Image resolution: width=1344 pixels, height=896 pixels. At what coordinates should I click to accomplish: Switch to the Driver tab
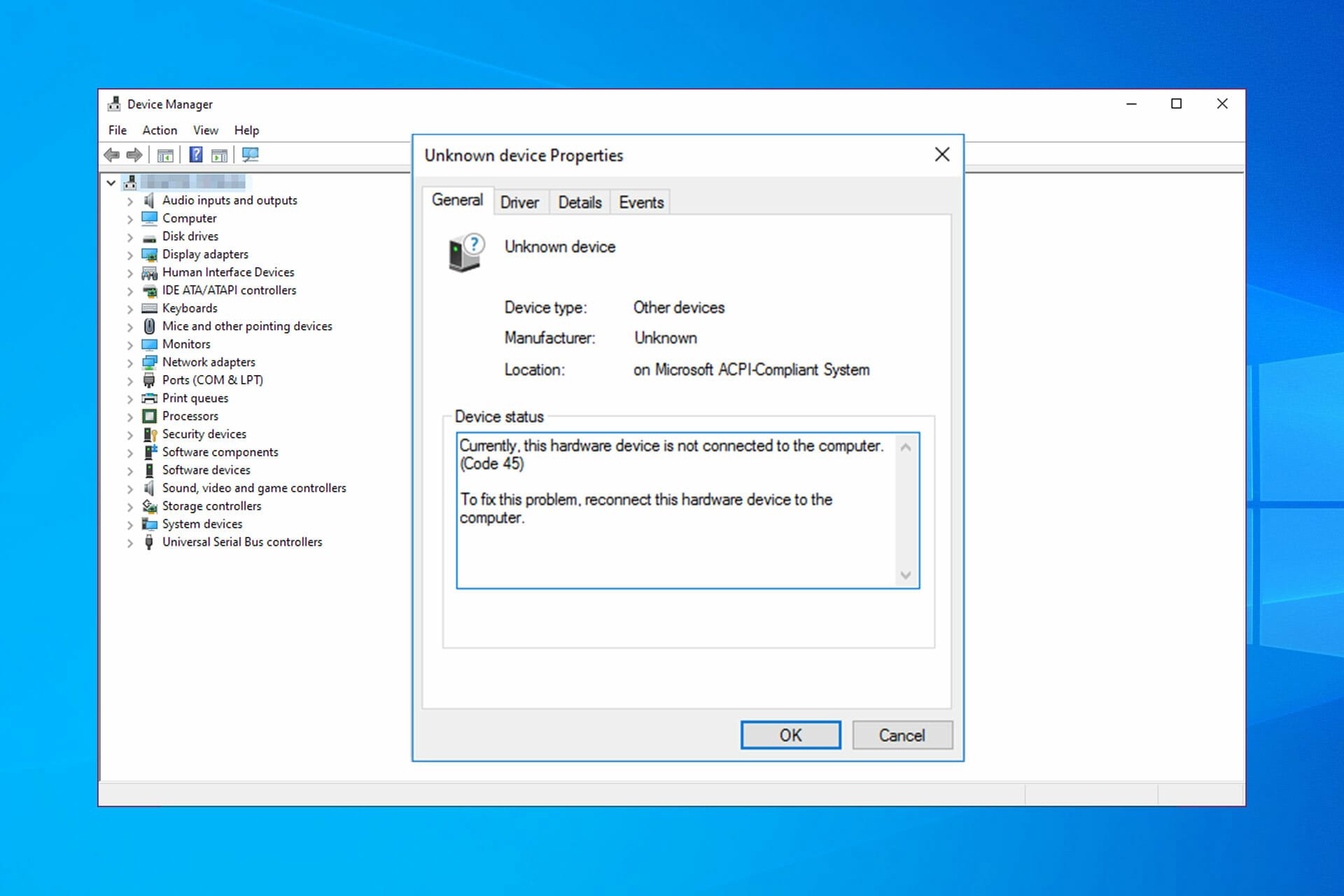[519, 202]
